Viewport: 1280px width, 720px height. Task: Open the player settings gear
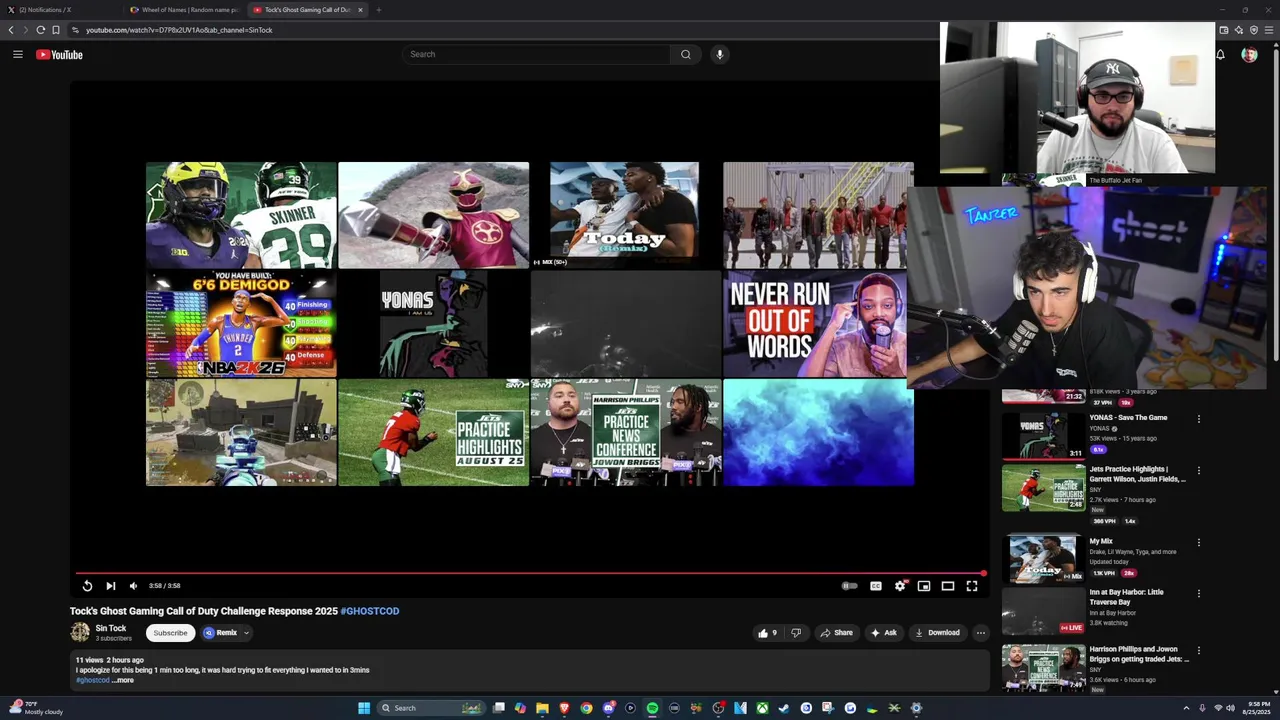point(900,586)
